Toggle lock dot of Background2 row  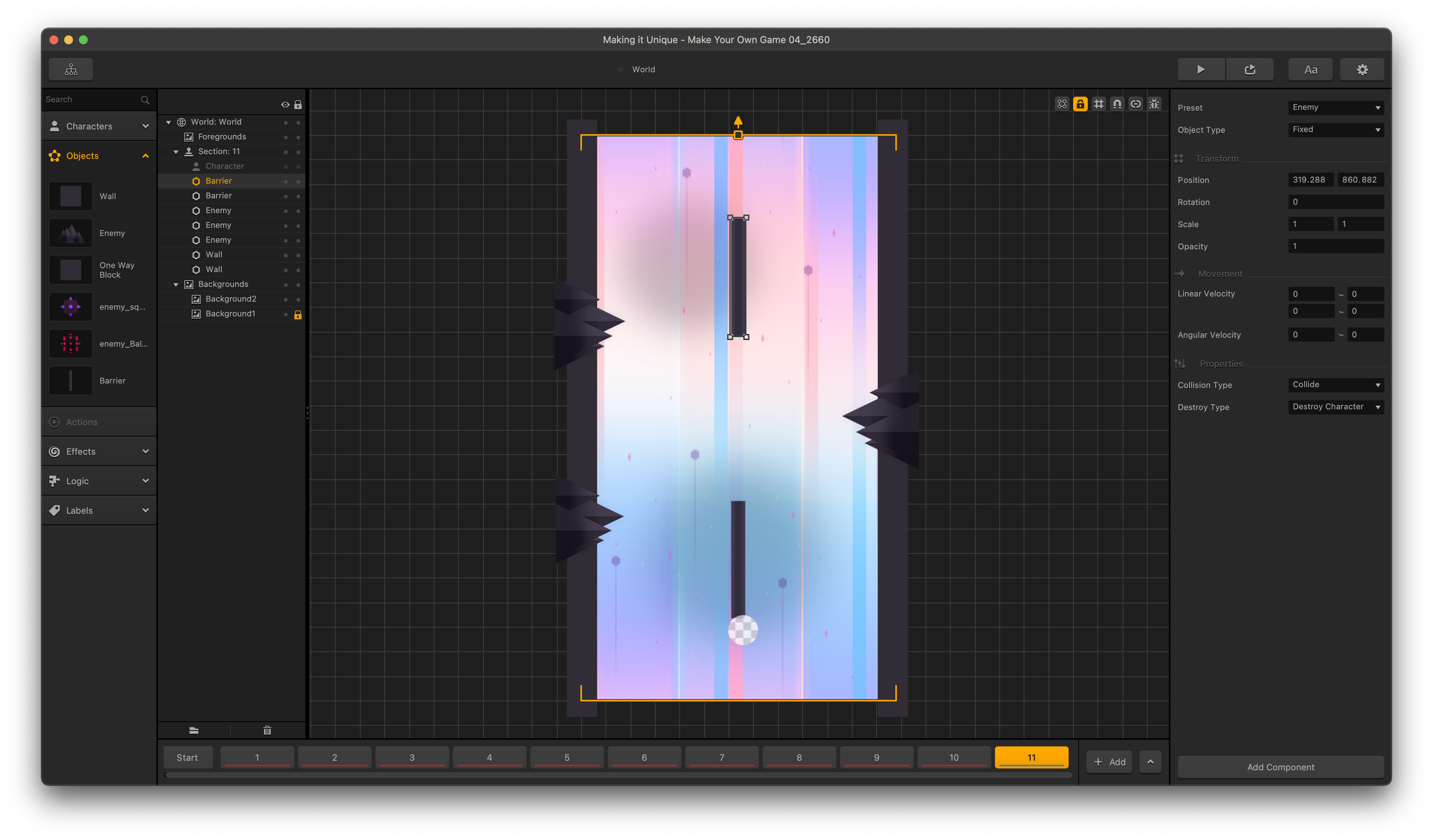[x=298, y=300]
